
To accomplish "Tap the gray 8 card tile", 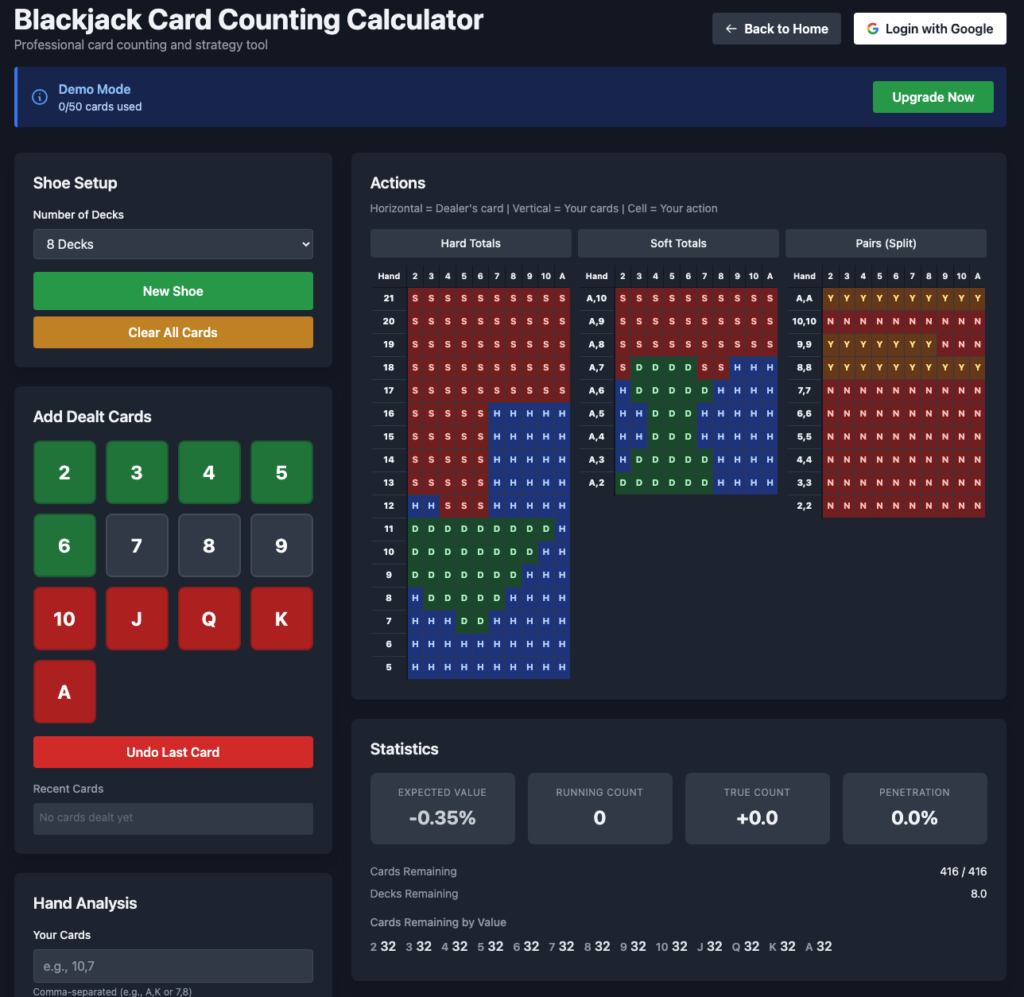I will (x=209, y=545).
